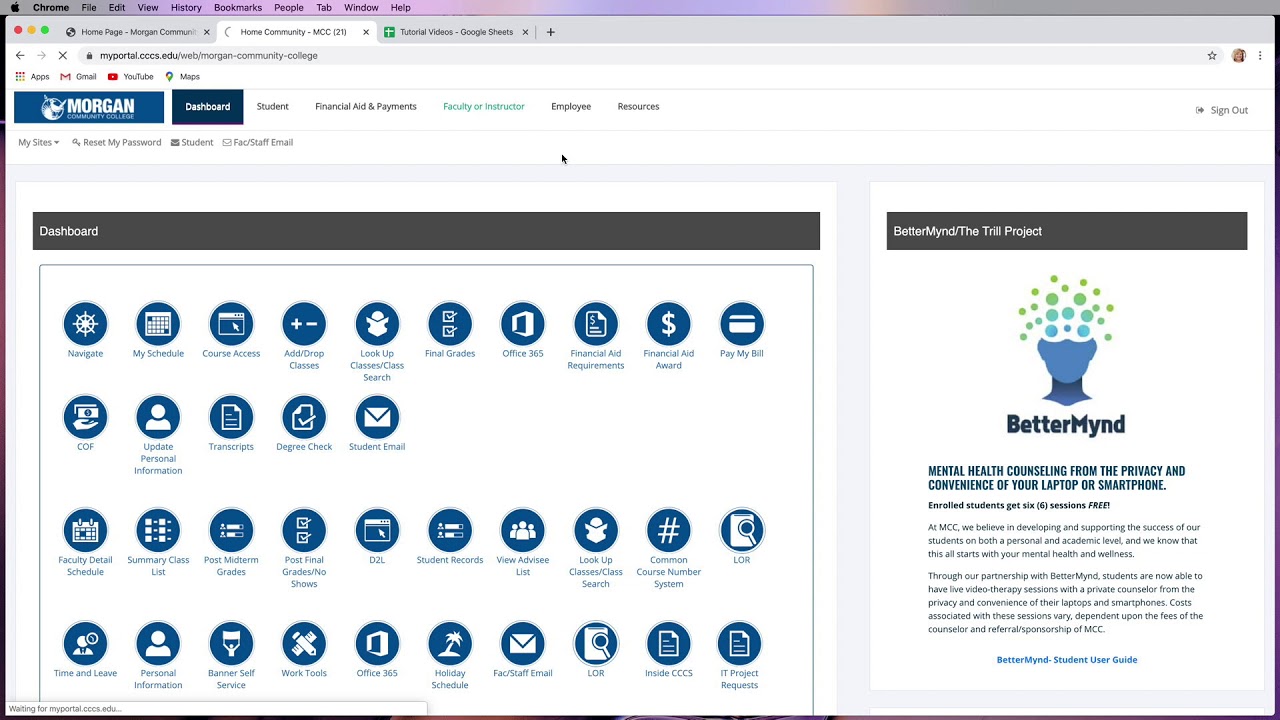Open the Student navigation menu
The image size is (1280, 720).
[272, 106]
